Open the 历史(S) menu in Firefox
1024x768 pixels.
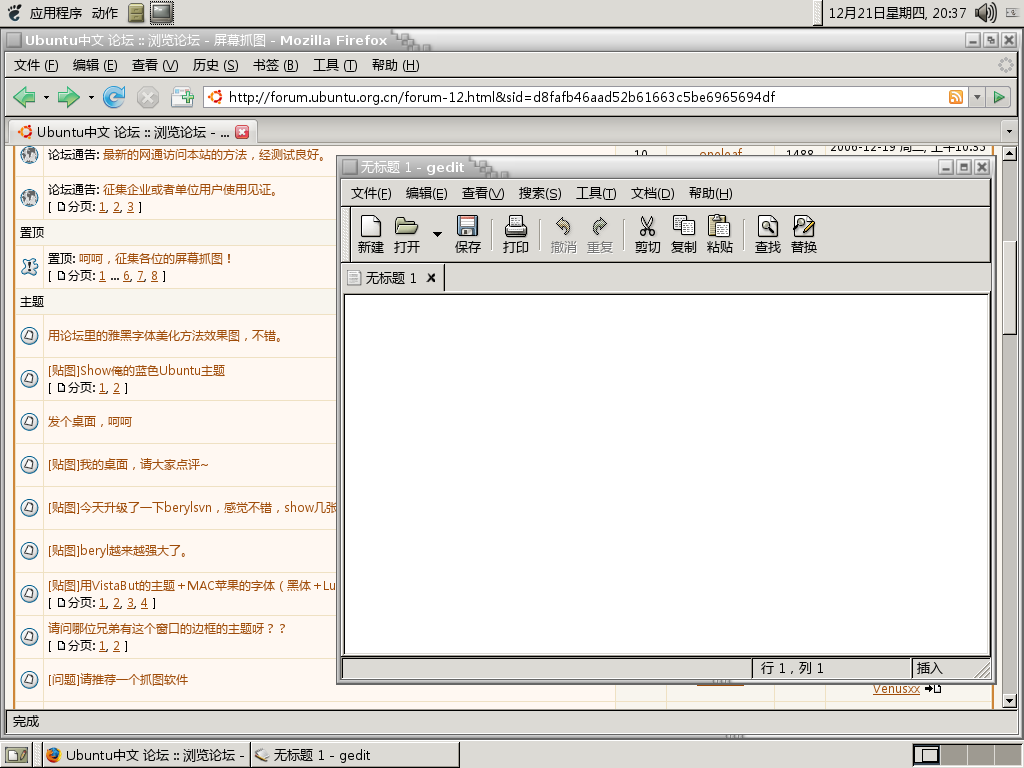[x=216, y=65]
